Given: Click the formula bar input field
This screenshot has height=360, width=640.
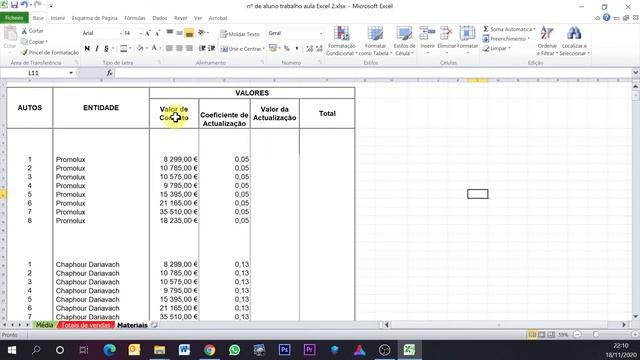Looking at the screenshot, I should tap(373, 73).
